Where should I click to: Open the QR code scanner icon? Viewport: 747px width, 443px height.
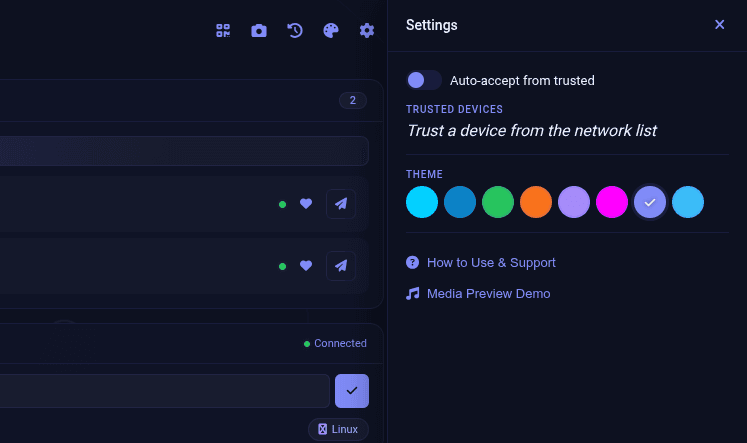(223, 30)
